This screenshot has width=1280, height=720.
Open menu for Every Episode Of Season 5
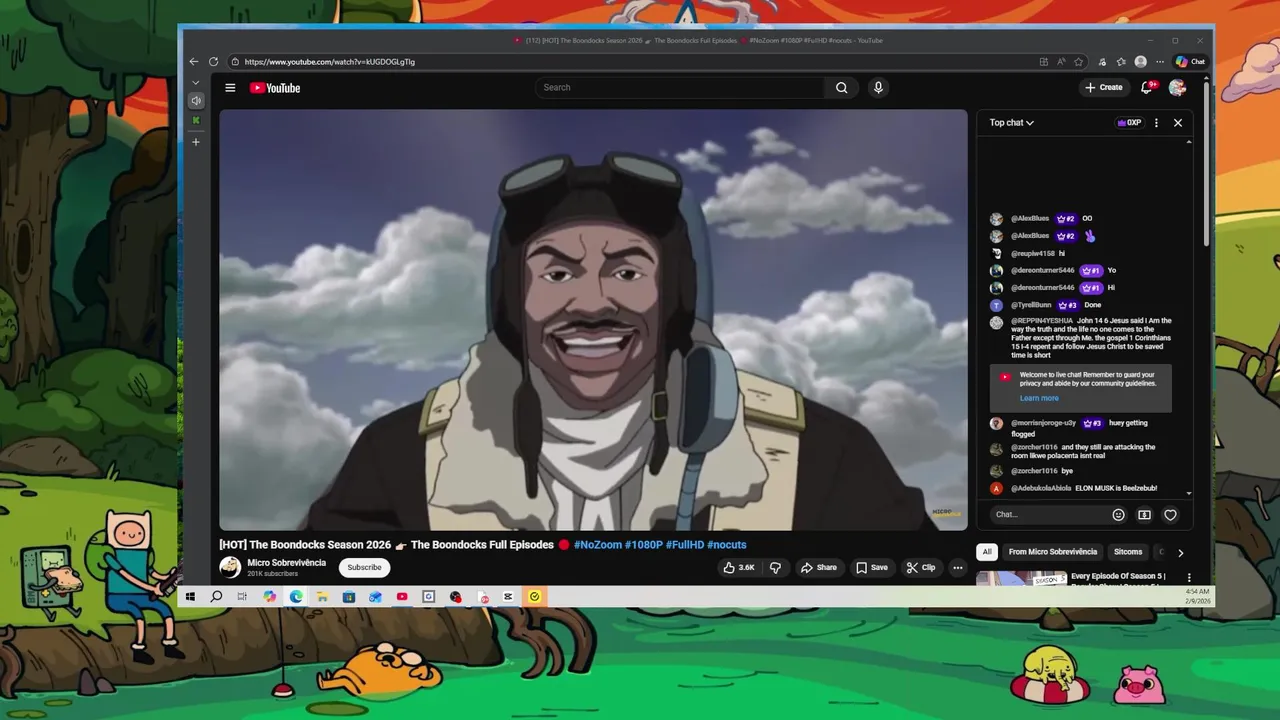click(1189, 578)
